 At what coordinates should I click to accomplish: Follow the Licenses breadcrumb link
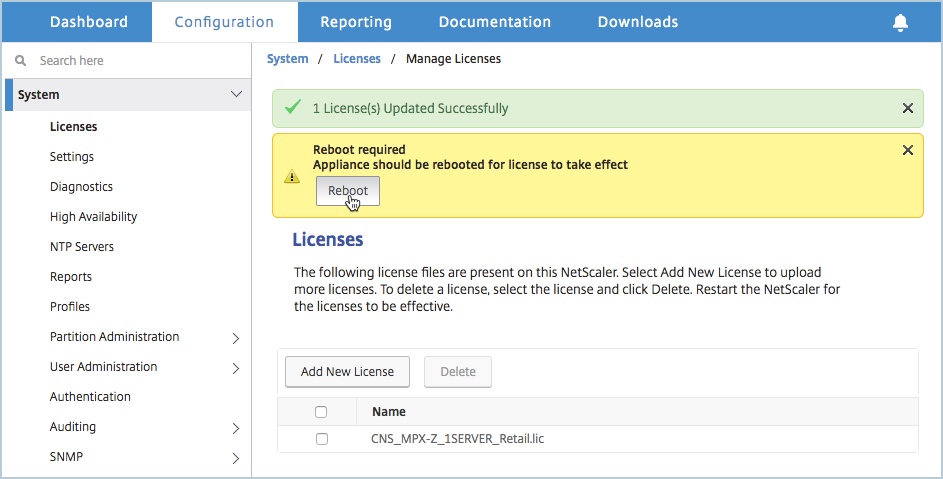click(357, 58)
